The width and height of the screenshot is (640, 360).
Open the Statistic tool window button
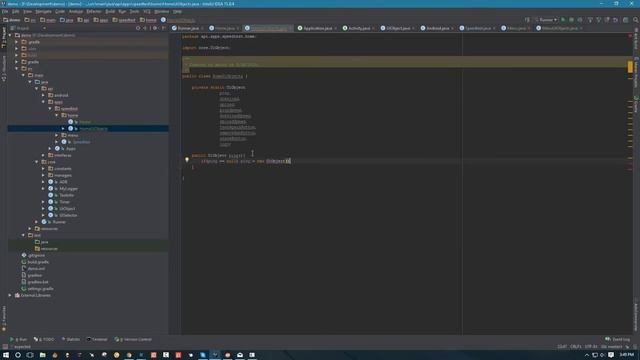click(71, 339)
